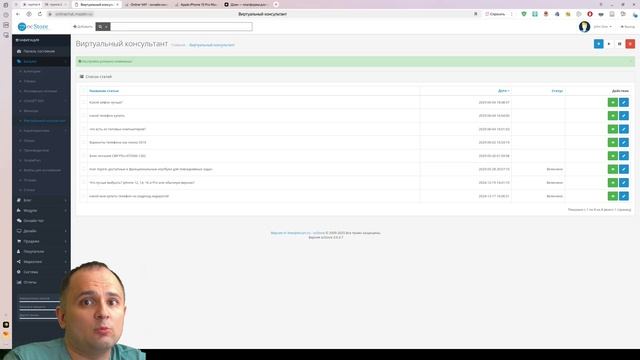Viewport: 640px width, 360px height.
Task: Expand the Продажи sidebar section
Action: click(x=41, y=241)
